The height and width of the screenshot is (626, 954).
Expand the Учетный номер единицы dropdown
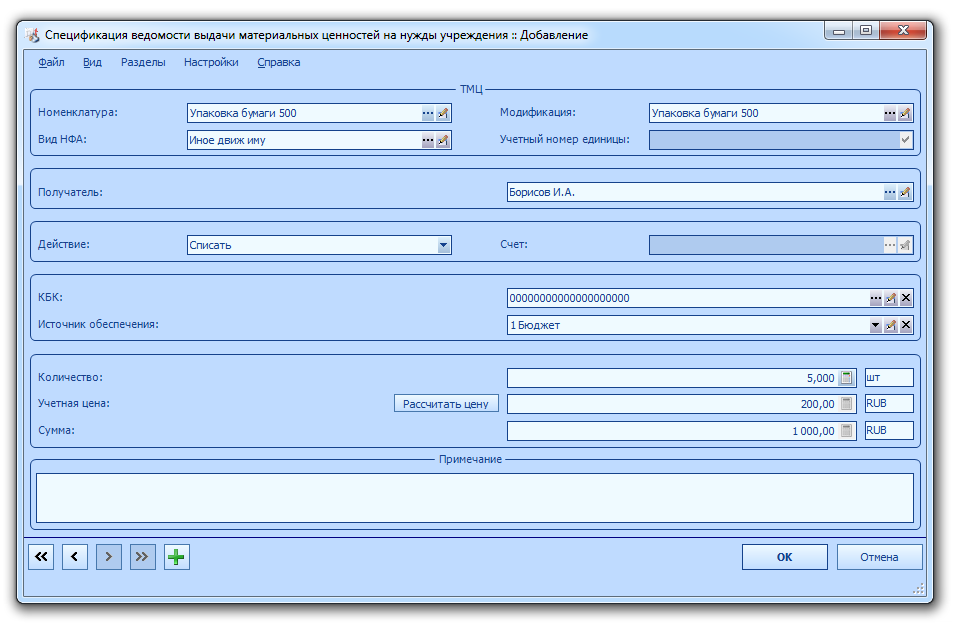click(x=905, y=140)
